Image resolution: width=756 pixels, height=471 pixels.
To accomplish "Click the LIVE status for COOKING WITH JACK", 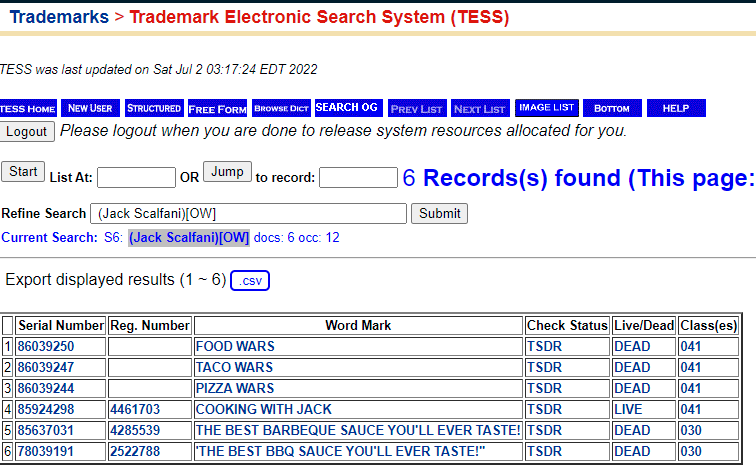I will coord(628,409).
